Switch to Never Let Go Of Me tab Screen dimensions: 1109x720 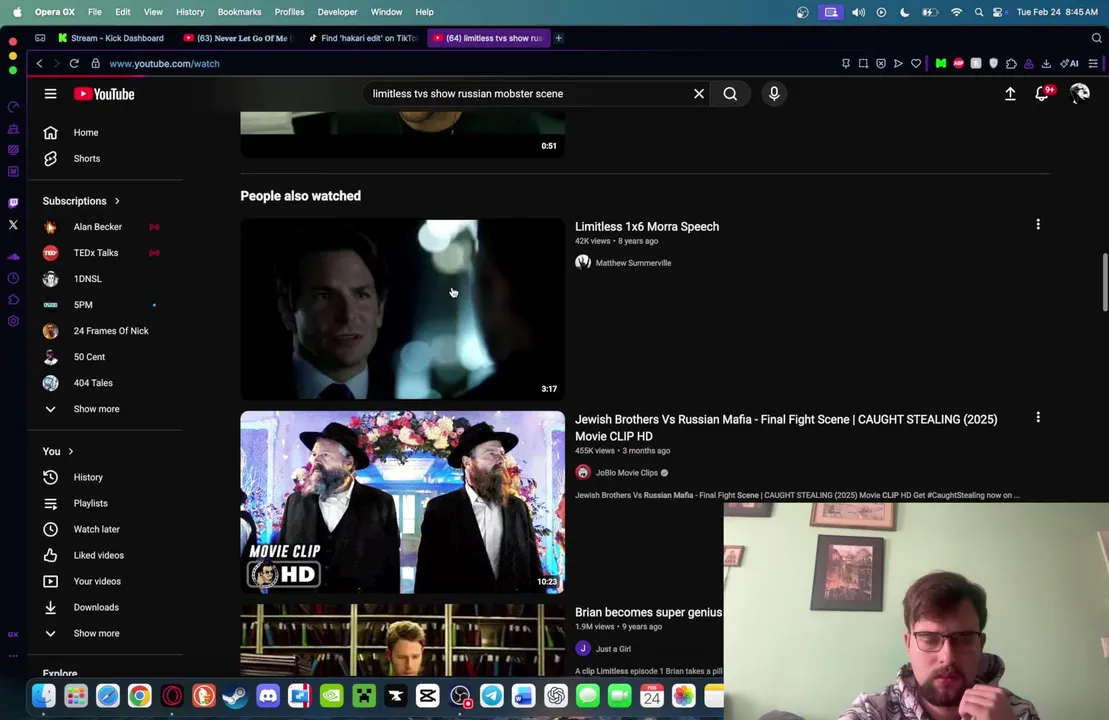(238, 38)
